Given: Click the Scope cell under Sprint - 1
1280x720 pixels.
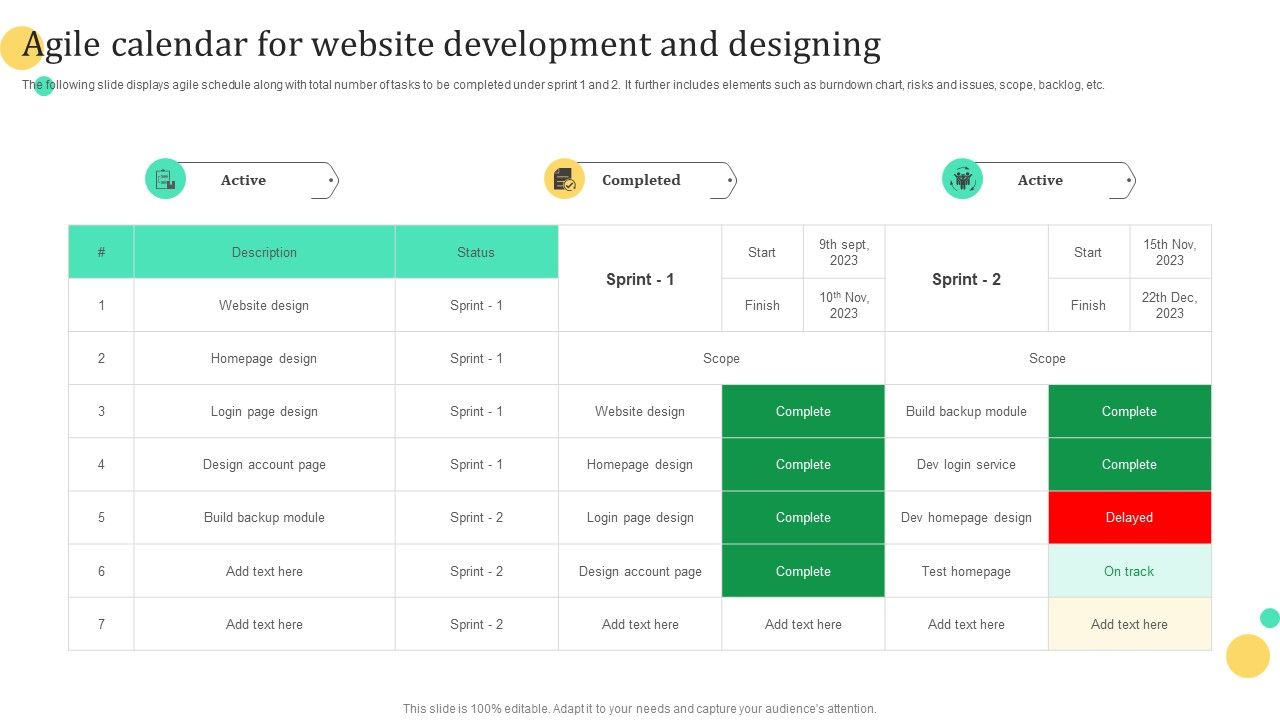Looking at the screenshot, I should [x=721, y=358].
